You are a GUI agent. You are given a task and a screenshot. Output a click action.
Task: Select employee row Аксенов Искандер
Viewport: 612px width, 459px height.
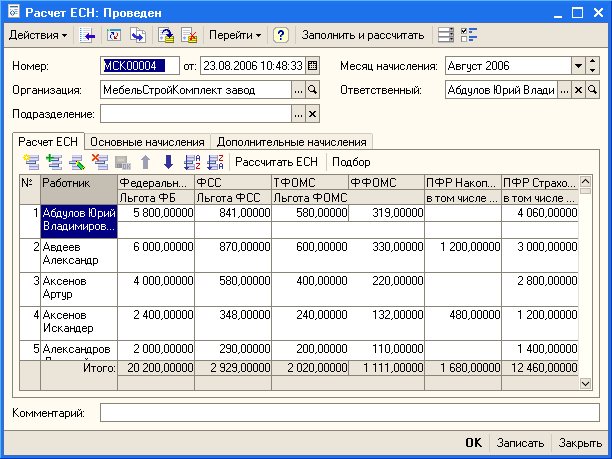(79, 322)
